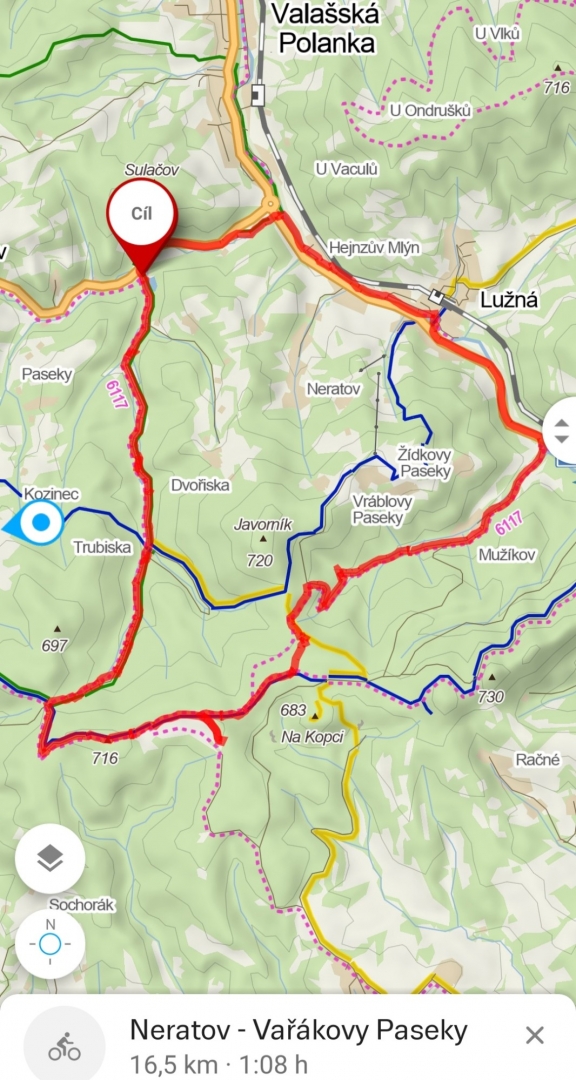Tap the Neratov place label
The height and width of the screenshot is (1080, 576).
coord(333,389)
